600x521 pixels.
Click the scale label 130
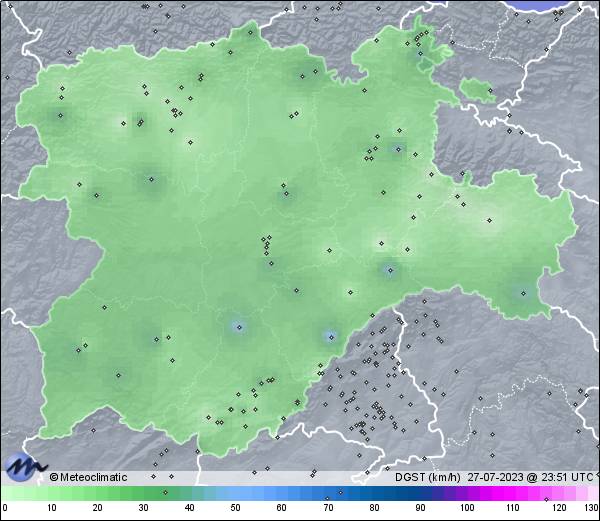tap(591, 508)
